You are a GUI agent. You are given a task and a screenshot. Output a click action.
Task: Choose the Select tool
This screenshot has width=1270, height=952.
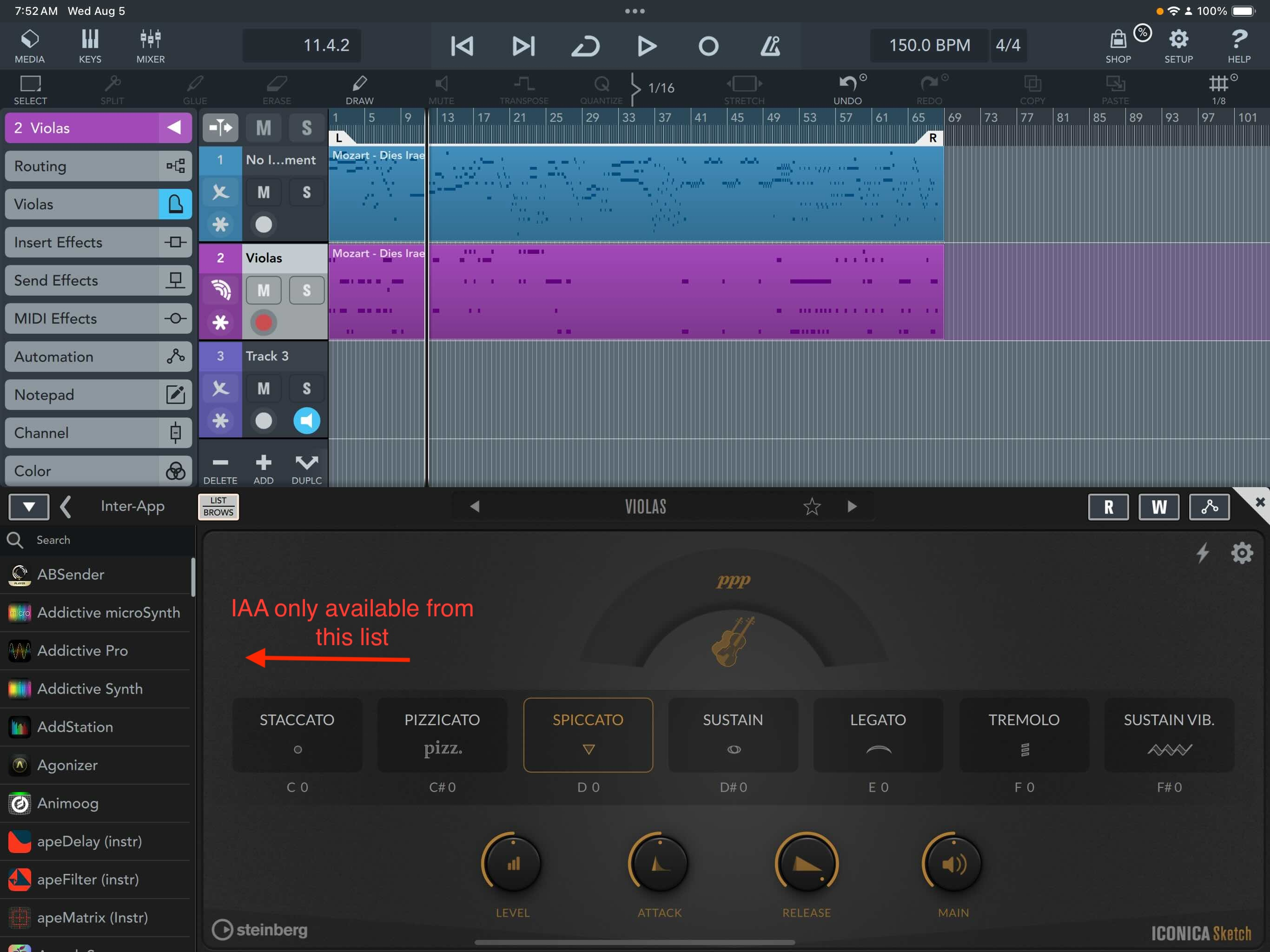click(30, 90)
